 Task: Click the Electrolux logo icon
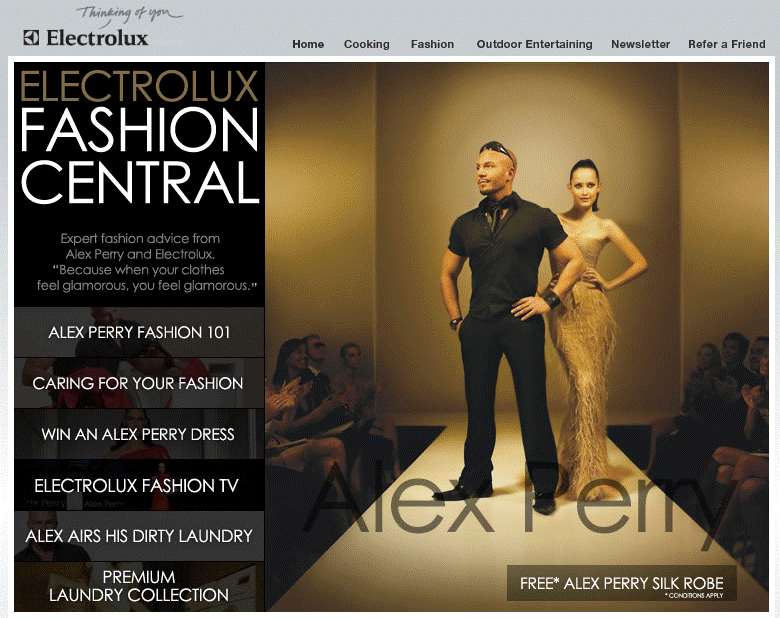(x=31, y=38)
